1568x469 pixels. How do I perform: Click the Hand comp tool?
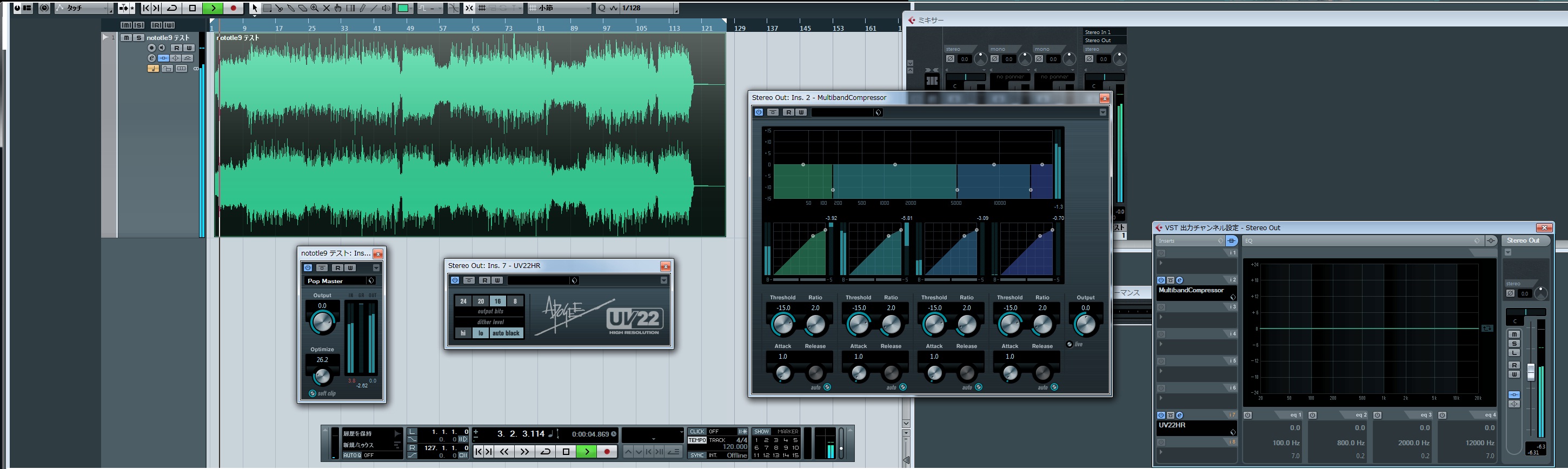click(x=338, y=8)
